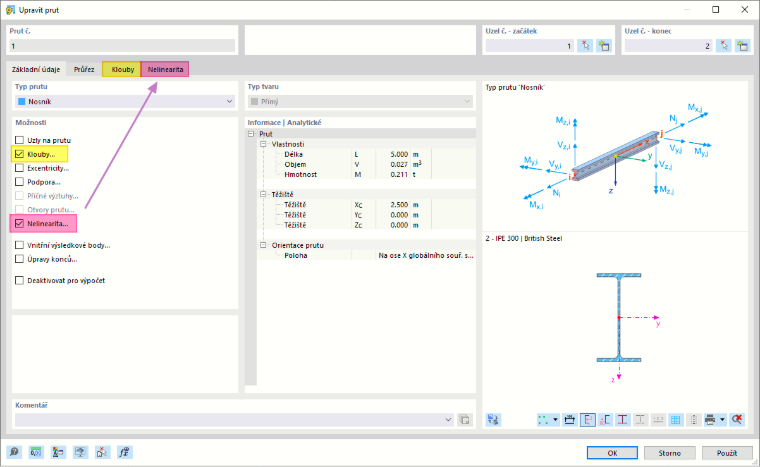Toggle the red I-section icon

[x=623, y=419]
